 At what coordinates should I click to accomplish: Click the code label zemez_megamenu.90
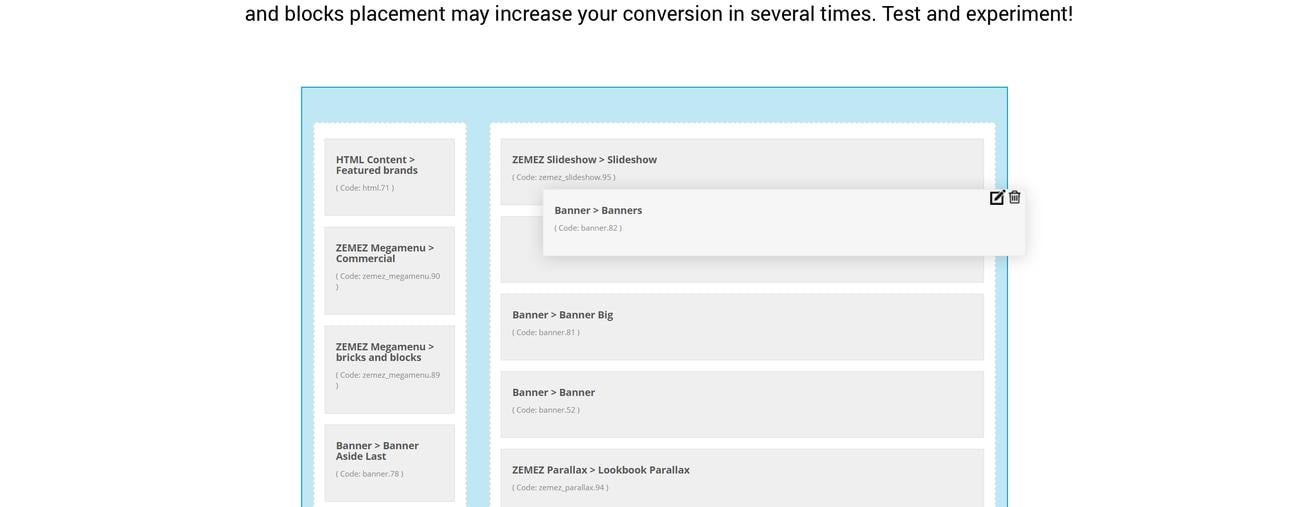[x=388, y=281]
